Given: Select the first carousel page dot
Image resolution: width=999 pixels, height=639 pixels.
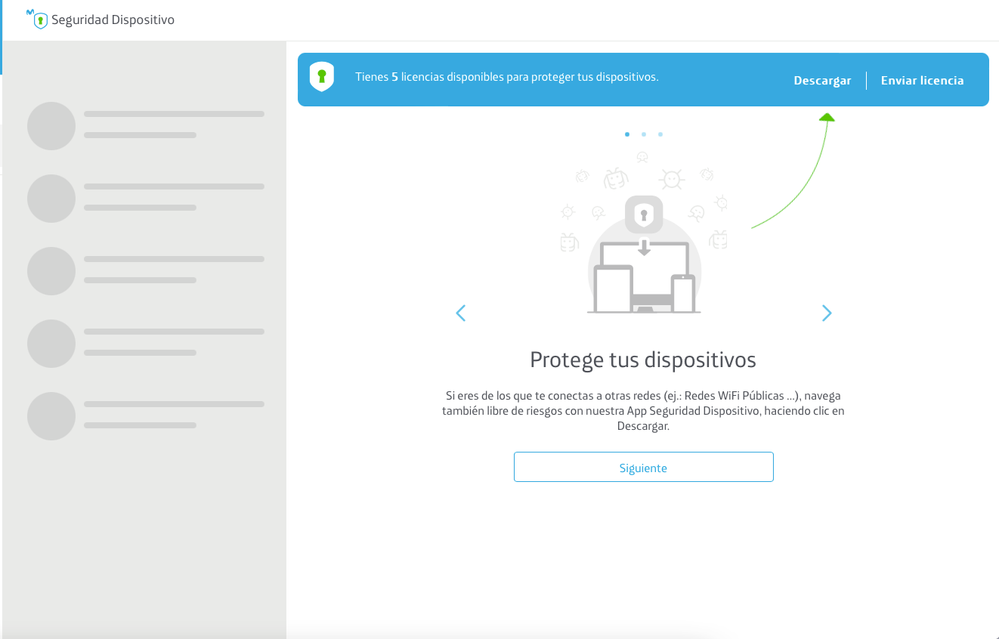Looking at the screenshot, I should pos(627,134).
